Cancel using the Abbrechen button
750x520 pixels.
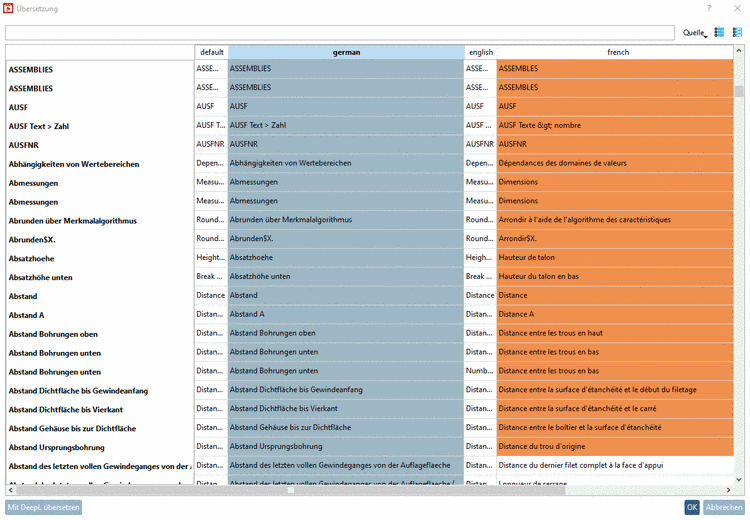pos(724,507)
